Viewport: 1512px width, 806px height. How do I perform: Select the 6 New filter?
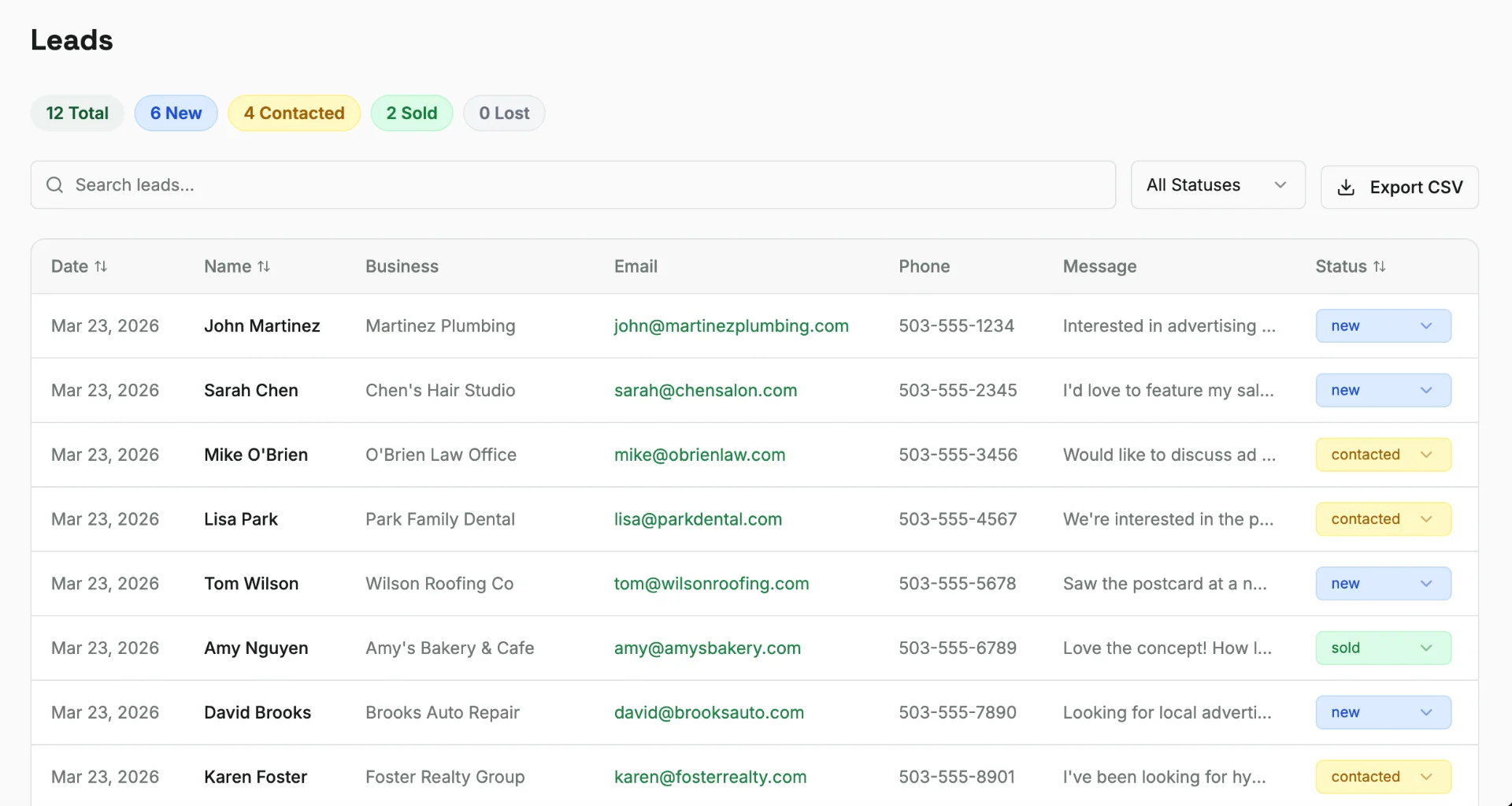point(176,113)
